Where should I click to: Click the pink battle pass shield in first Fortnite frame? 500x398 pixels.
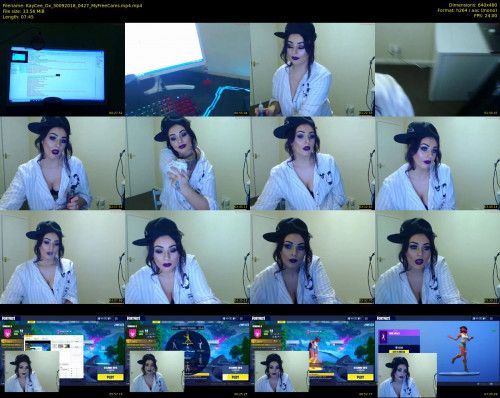point(7,333)
